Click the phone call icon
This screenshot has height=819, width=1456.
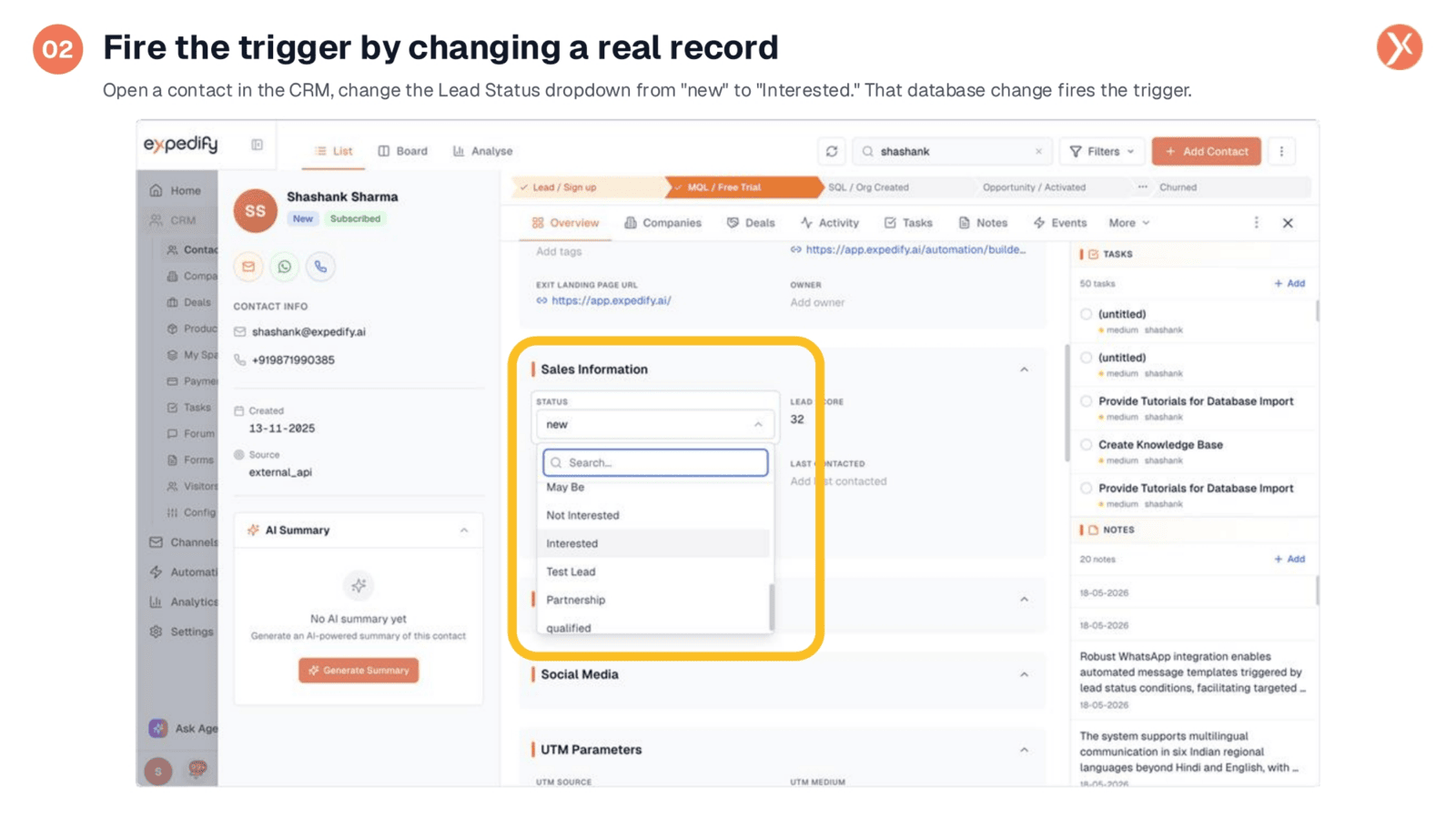pyautogui.click(x=320, y=267)
